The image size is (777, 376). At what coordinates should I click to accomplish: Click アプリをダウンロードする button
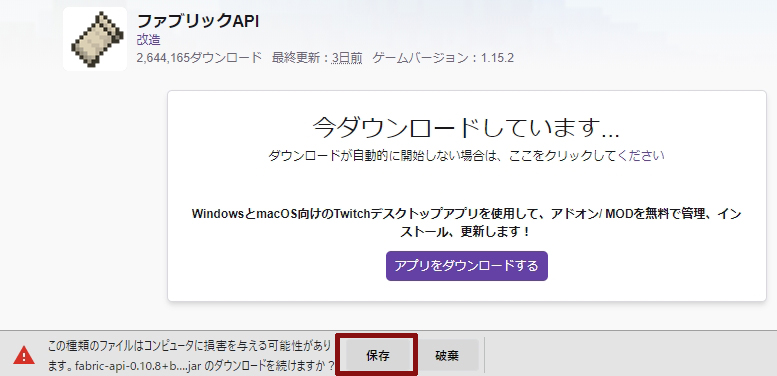coord(466,266)
